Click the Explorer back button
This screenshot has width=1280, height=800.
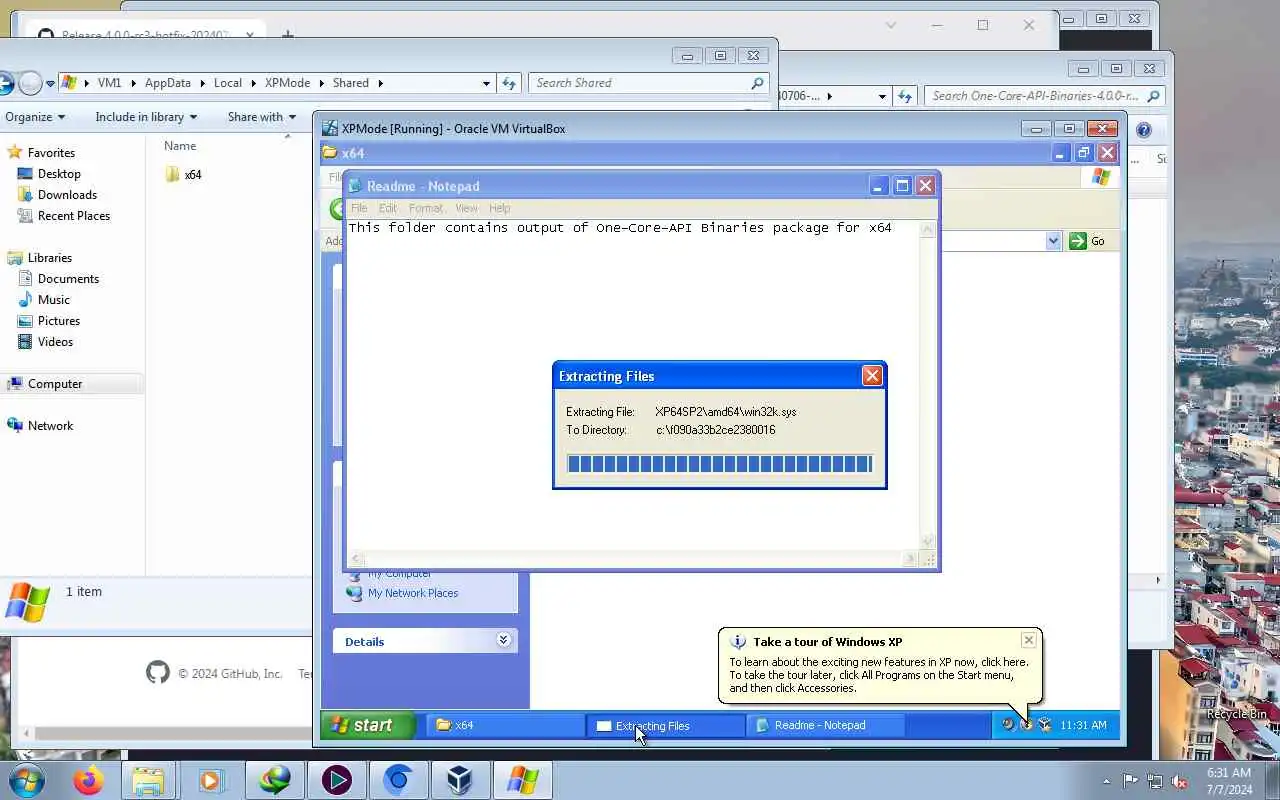pos(4,83)
